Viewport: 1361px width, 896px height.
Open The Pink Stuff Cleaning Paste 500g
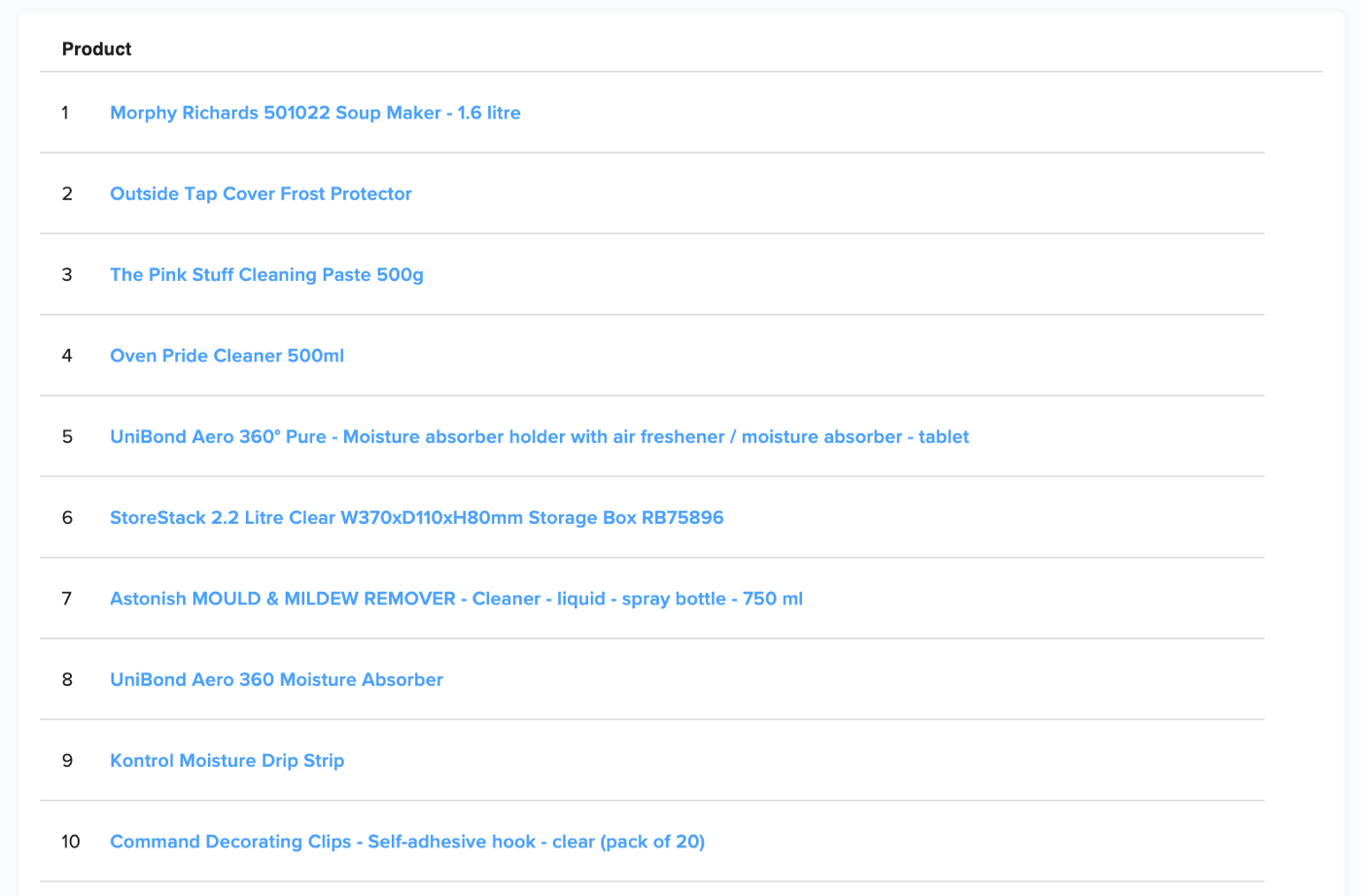point(266,275)
